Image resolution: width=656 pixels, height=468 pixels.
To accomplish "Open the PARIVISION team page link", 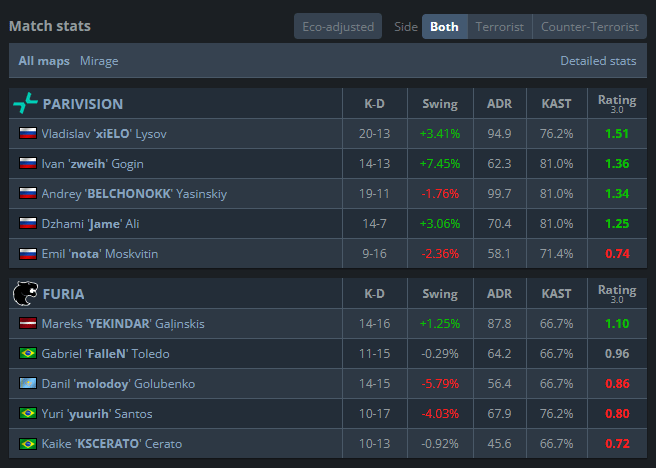I will click(83, 104).
